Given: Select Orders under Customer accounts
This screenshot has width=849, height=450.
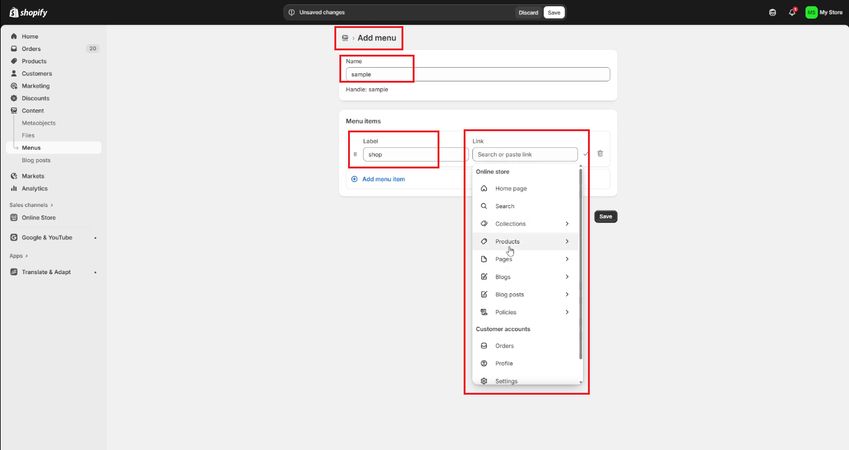Looking at the screenshot, I should (525, 346).
